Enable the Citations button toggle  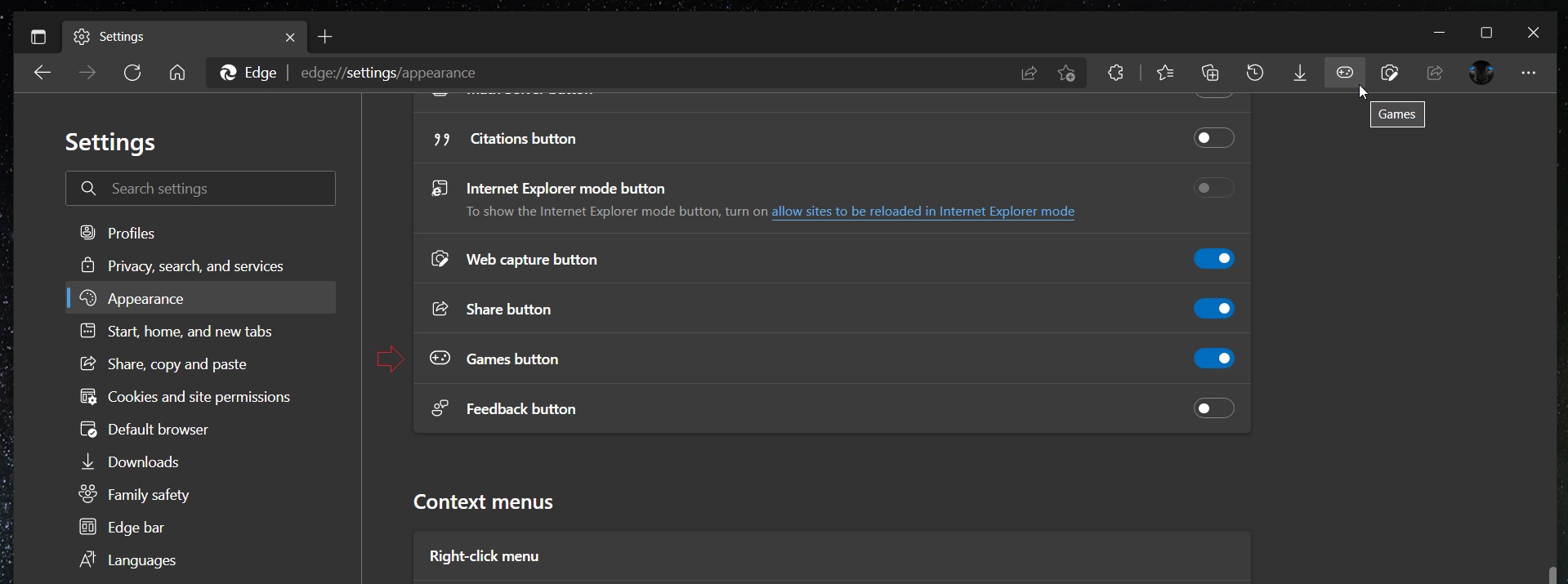point(1214,138)
